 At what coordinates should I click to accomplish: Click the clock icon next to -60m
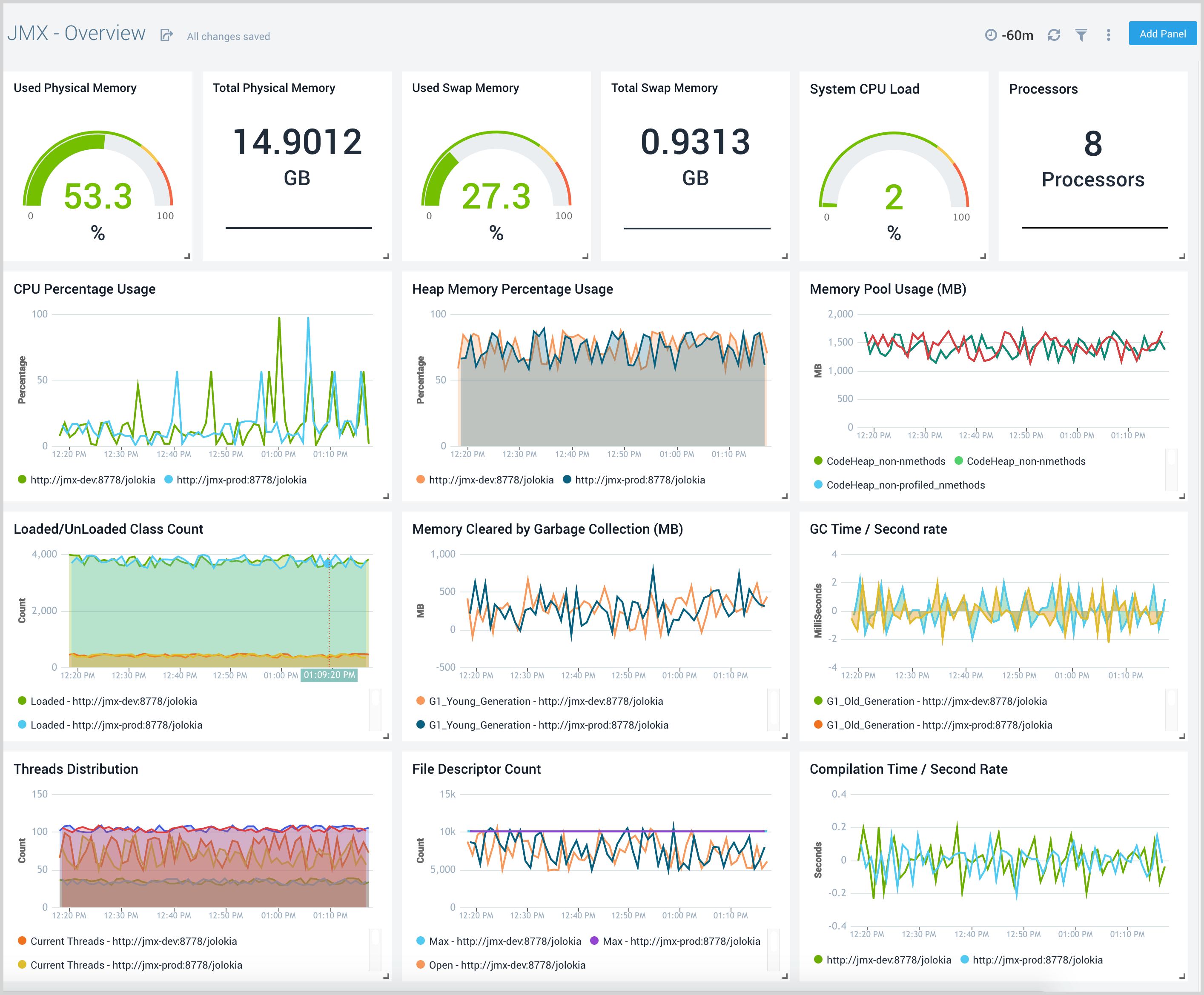coord(991,34)
